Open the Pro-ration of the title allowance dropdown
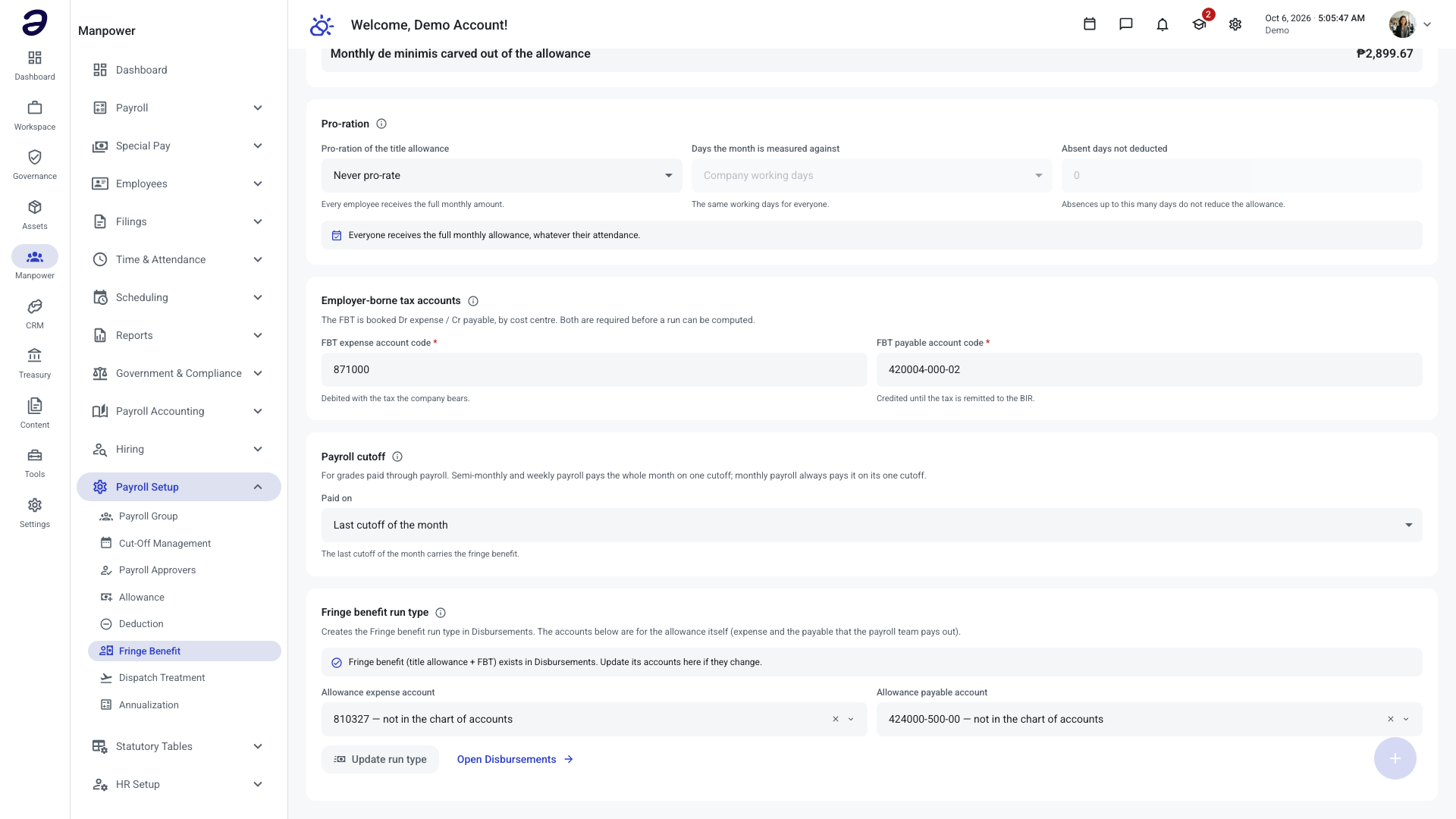The image size is (1456, 819). click(501, 175)
